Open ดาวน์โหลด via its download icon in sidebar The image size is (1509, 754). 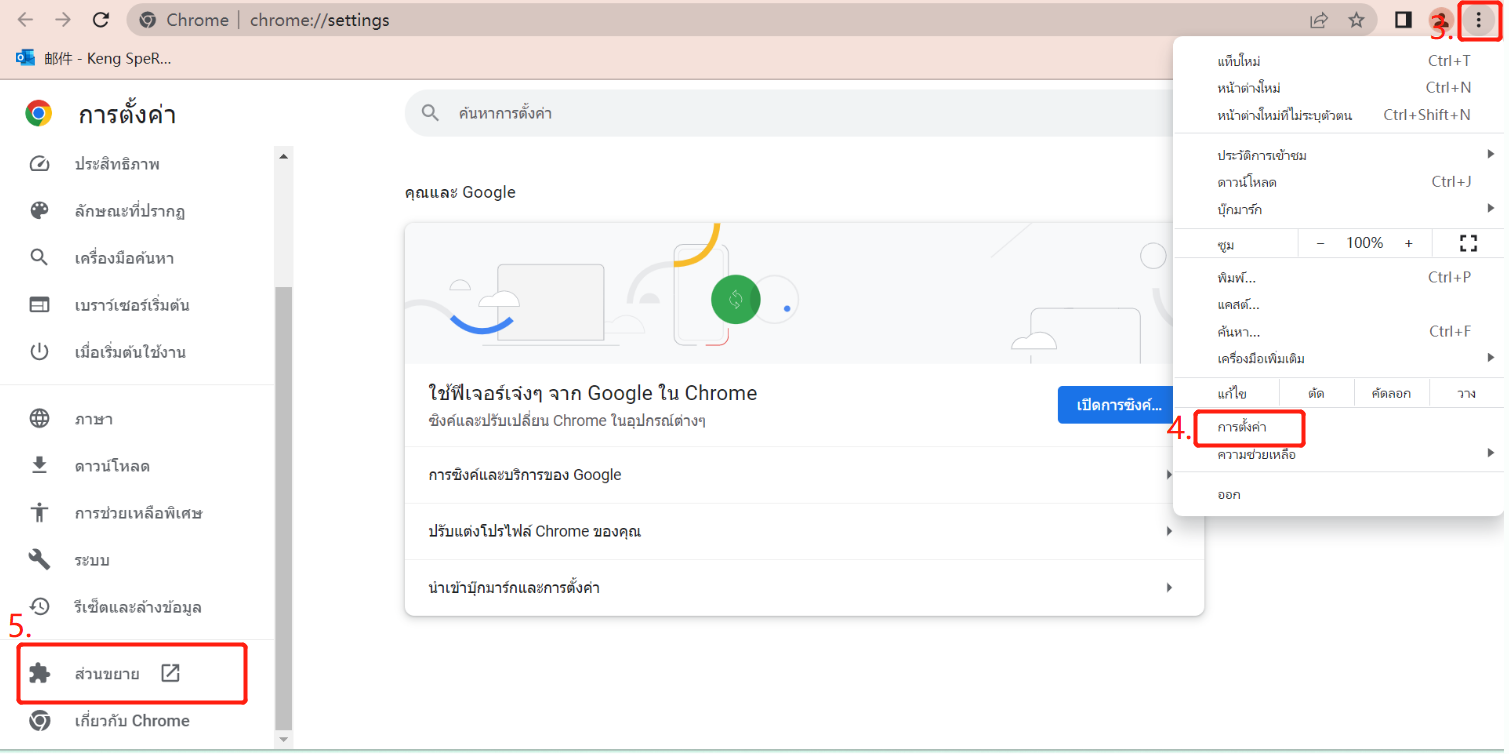pos(39,466)
